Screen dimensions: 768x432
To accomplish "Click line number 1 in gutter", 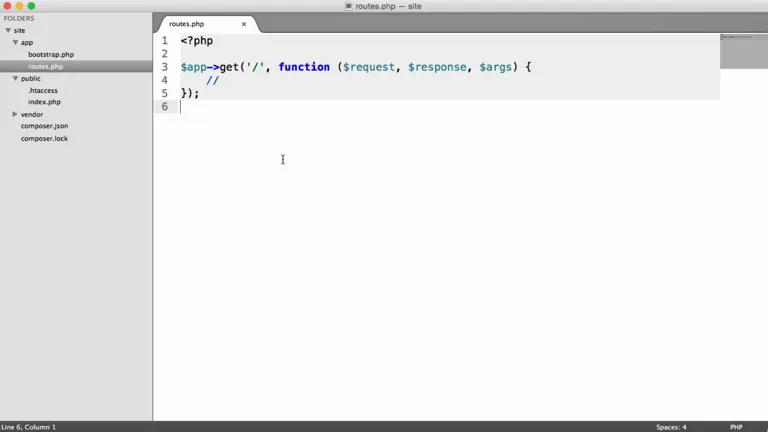I will [165, 41].
